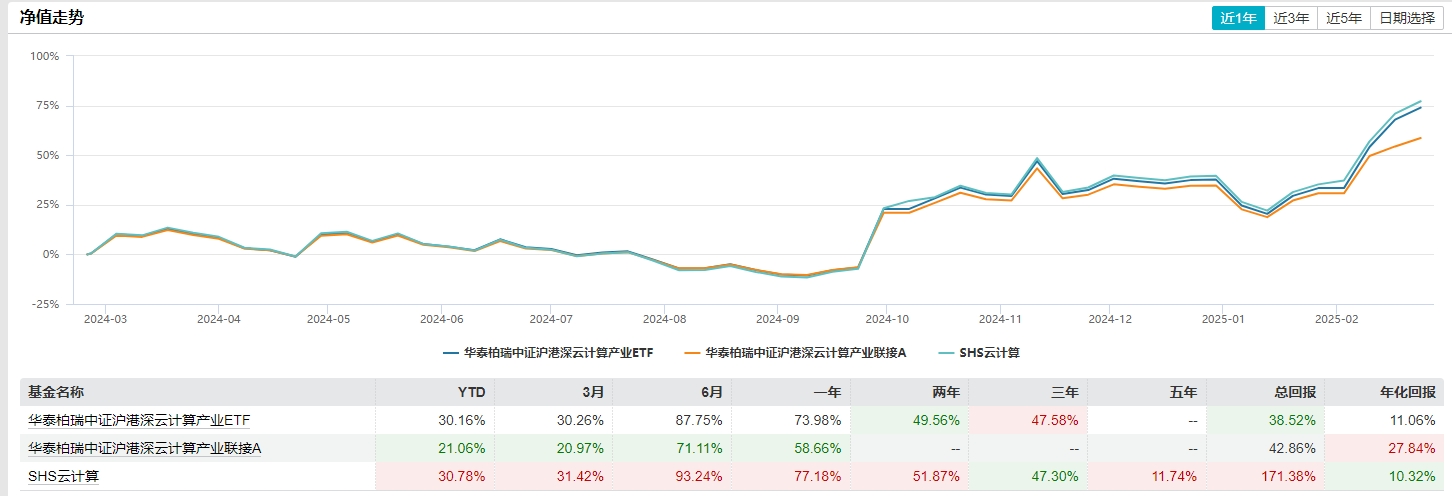Click the 6月 column header

[711, 392]
